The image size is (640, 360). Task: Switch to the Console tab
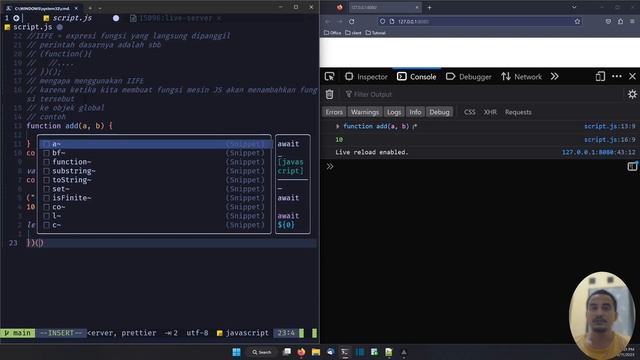417,76
